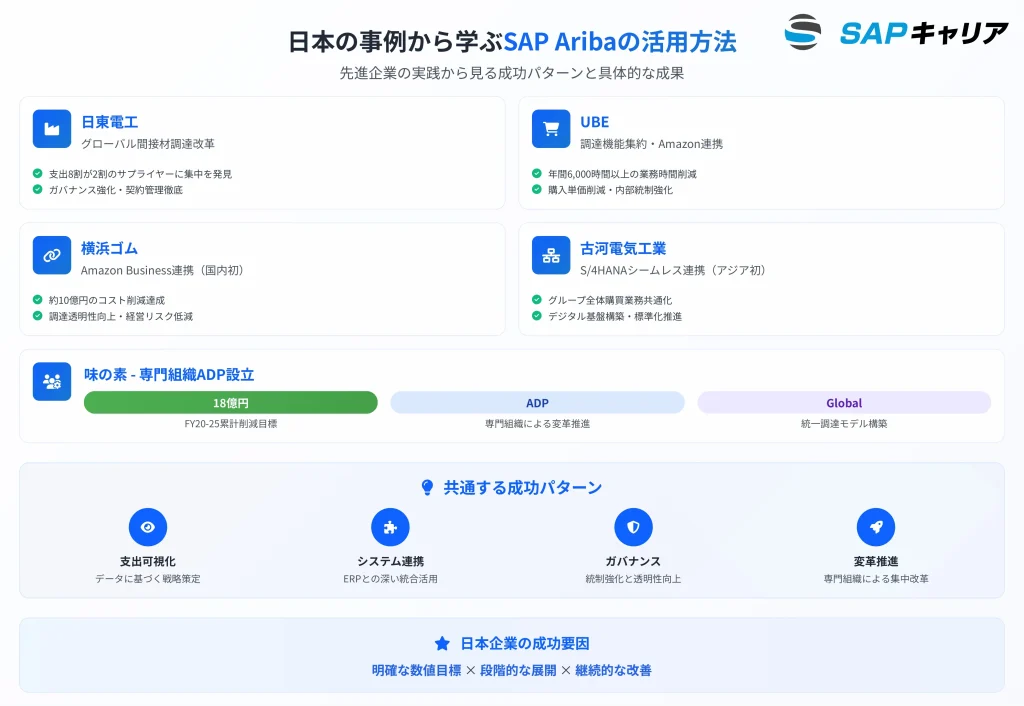The image size is (1024, 706).
Task: Click the 味の素 - 専門組織ADP設立 heading
Action: (x=169, y=375)
